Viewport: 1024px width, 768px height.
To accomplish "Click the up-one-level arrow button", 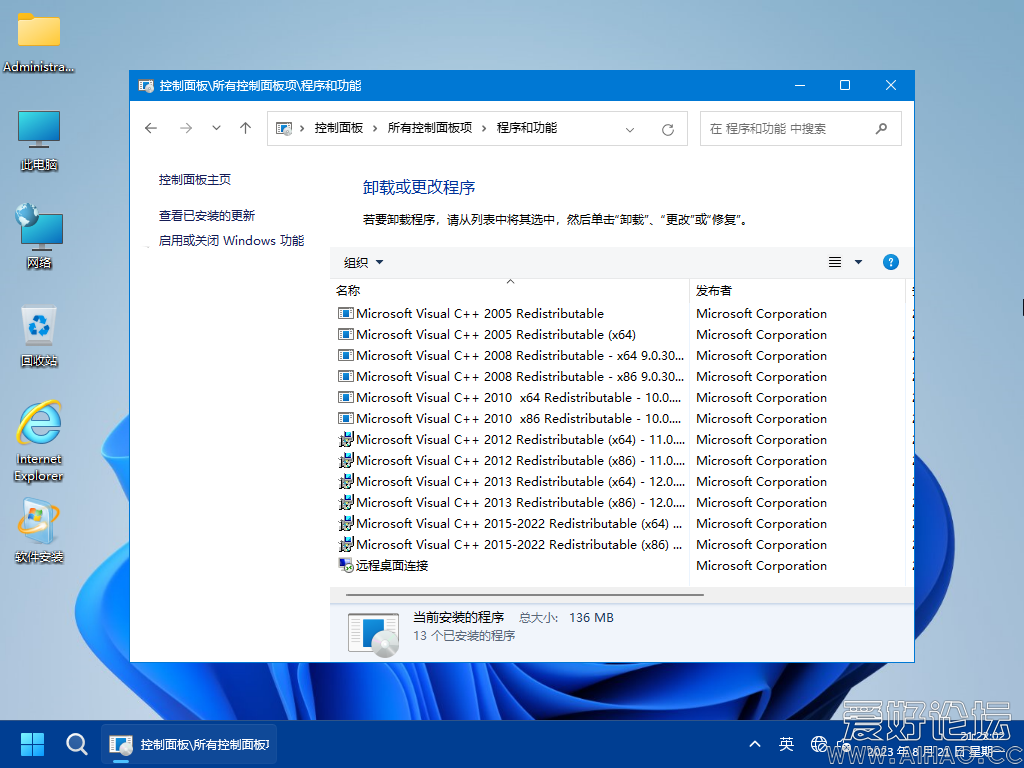I will pos(245,128).
